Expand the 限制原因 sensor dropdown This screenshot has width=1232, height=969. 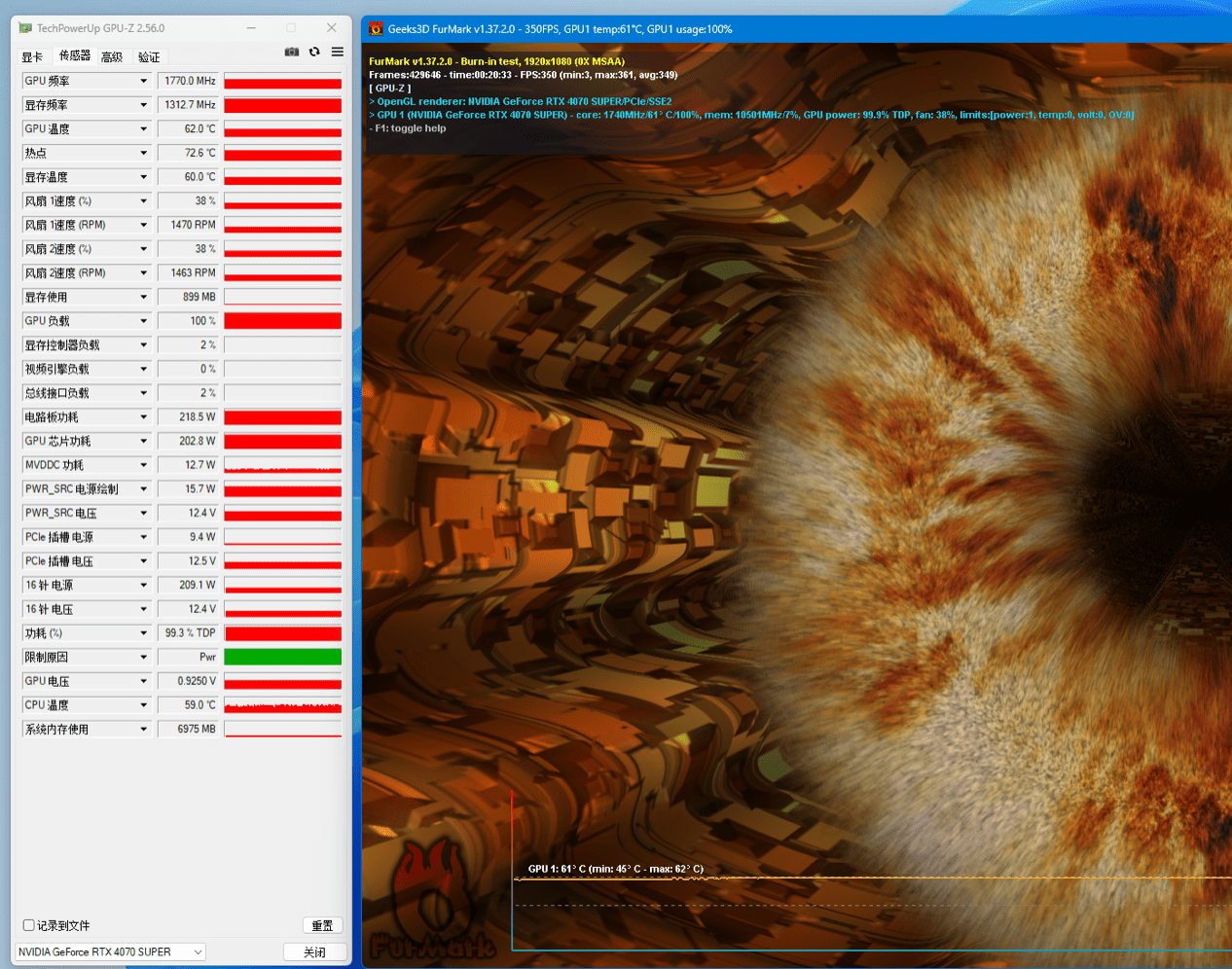[x=143, y=658]
